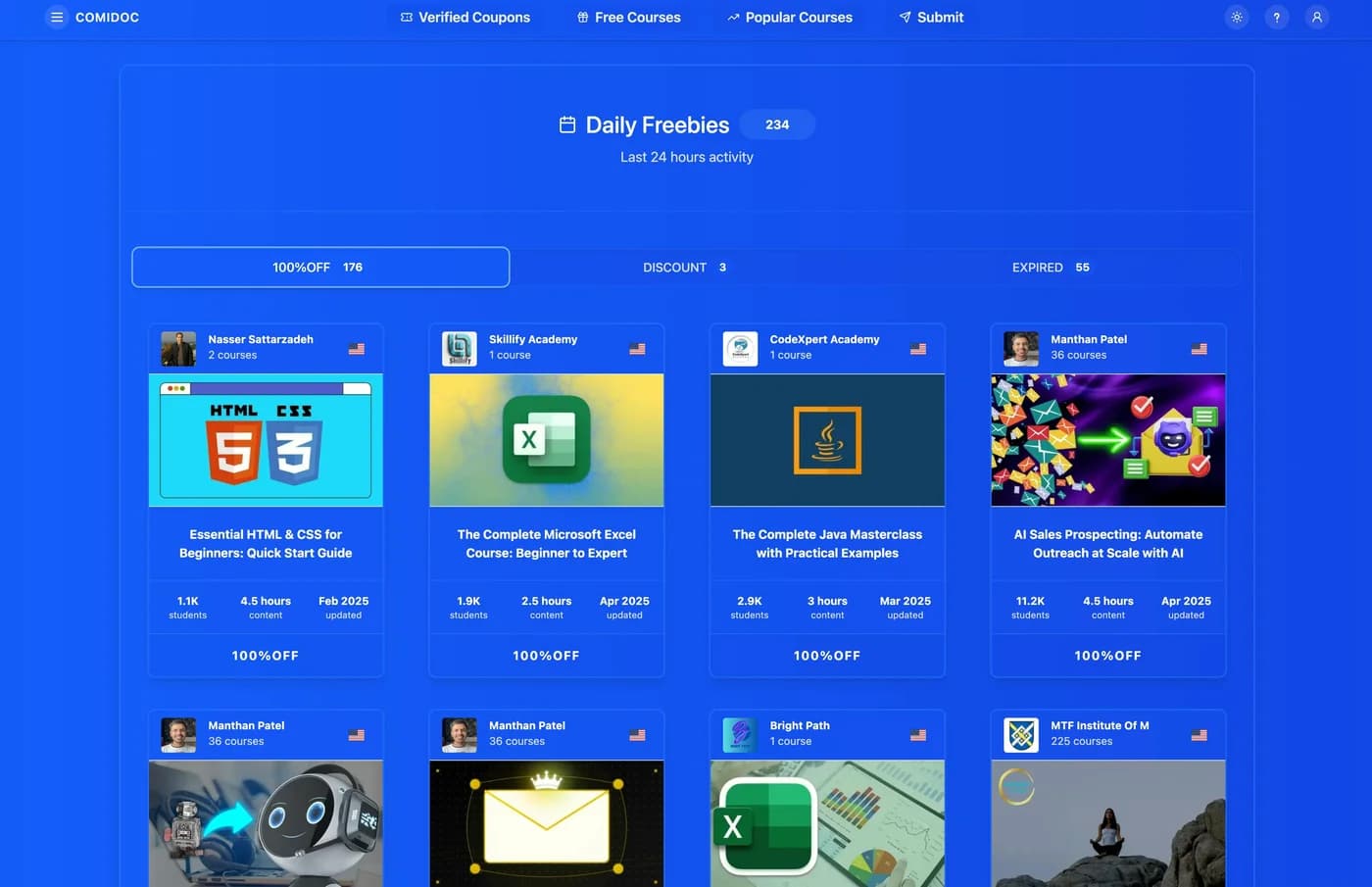This screenshot has width=1372, height=887.
Task: Open the robot thumbnail course card
Action: pyautogui.click(x=266, y=823)
